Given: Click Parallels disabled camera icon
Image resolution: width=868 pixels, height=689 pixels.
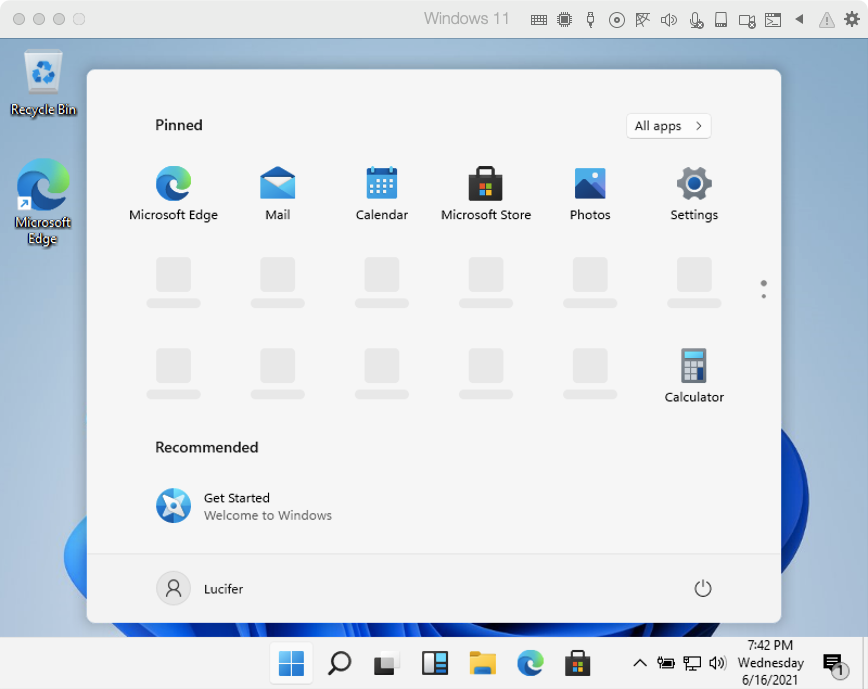Looking at the screenshot, I should point(747,21).
